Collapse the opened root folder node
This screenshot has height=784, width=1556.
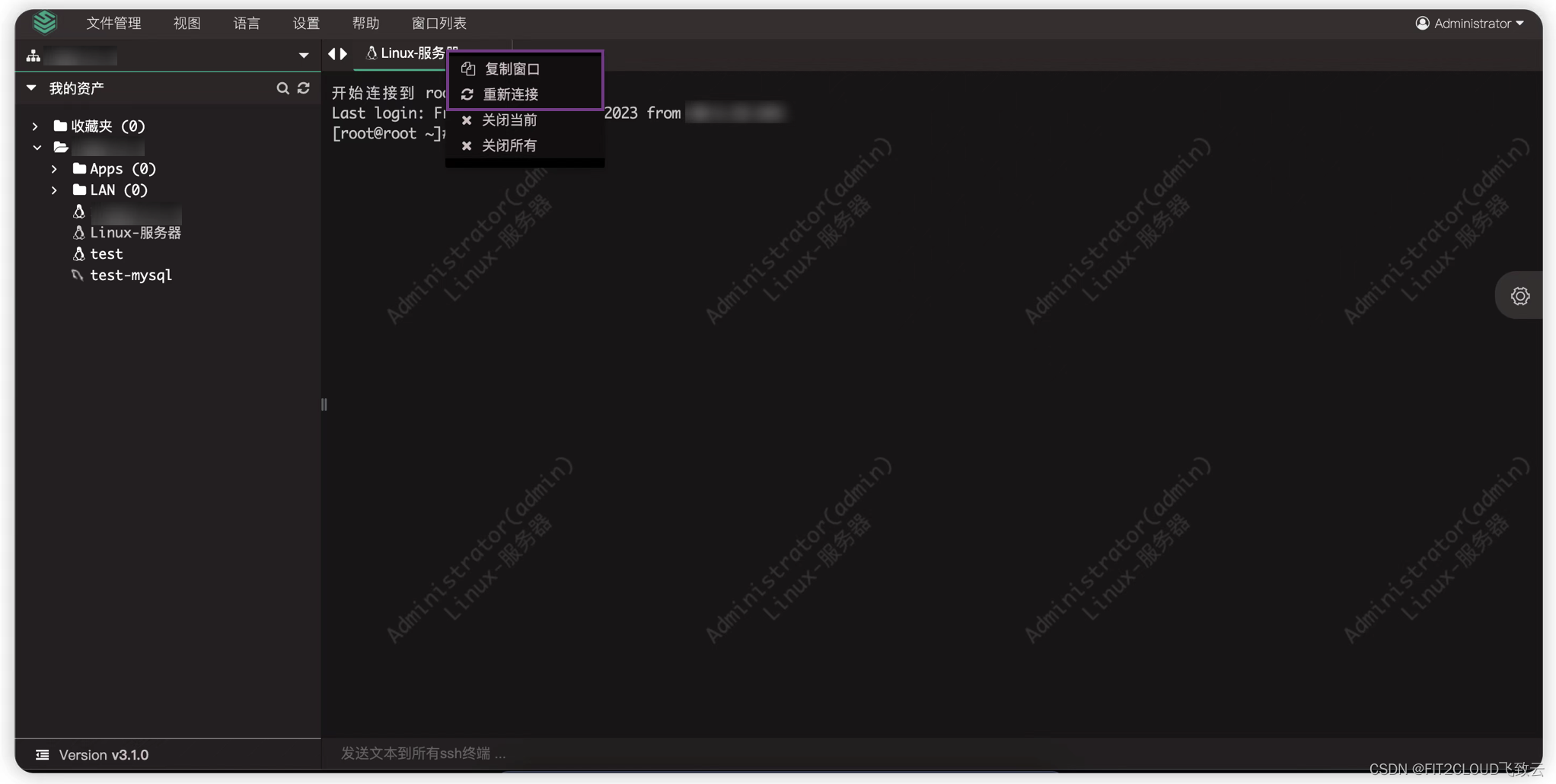[x=37, y=148]
